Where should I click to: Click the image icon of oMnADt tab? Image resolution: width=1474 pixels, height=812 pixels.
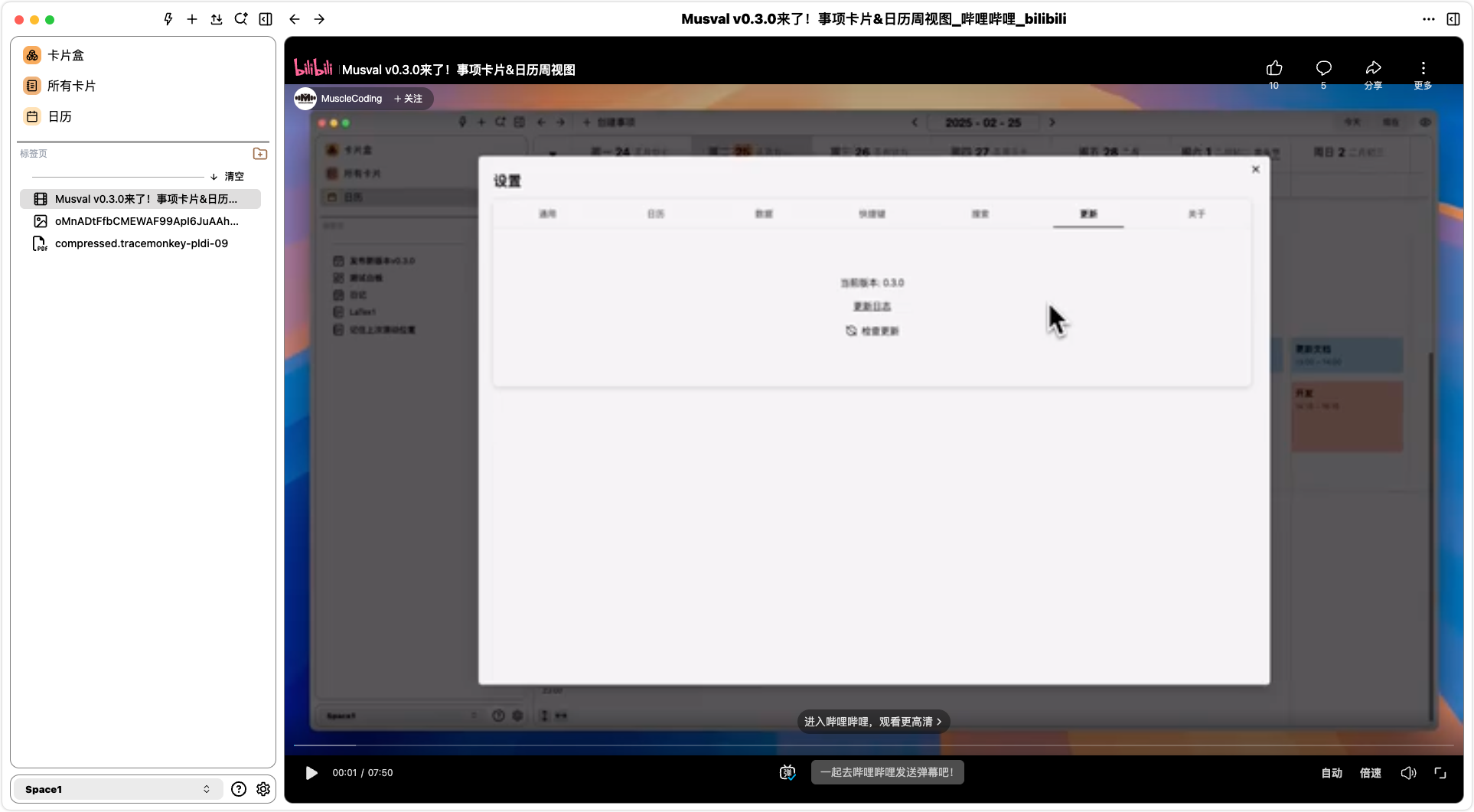coord(41,221)
